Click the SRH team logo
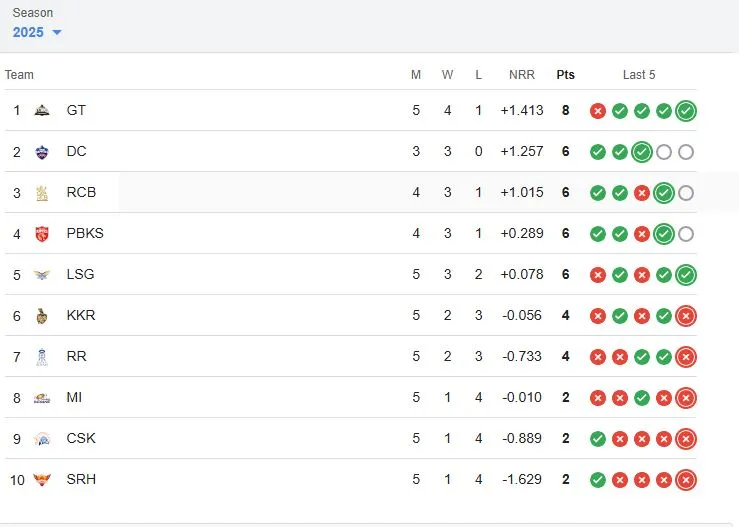This screenshot has height=527, width=739. [x=42, y=479]
